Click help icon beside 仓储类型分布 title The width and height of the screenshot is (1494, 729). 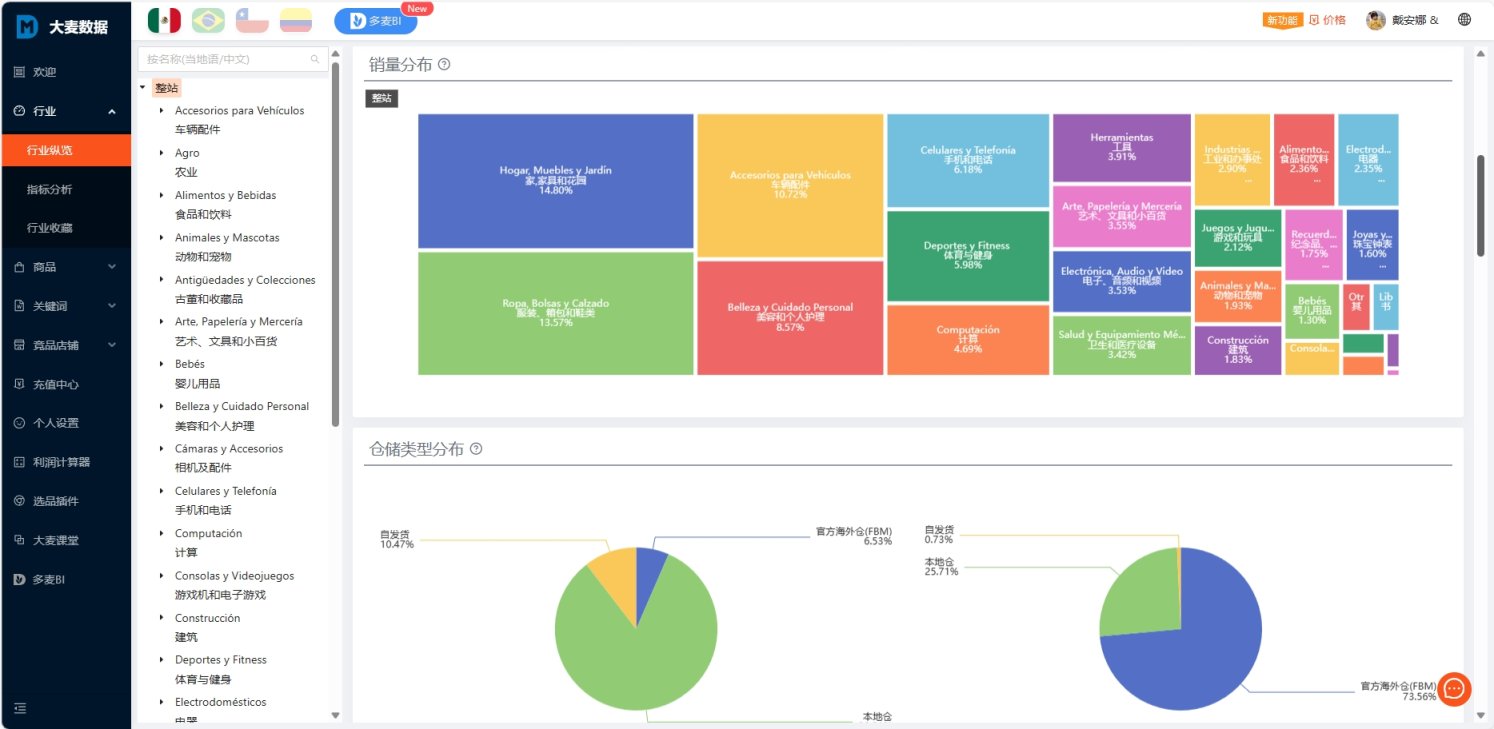pyautogui.click(x=476, y=449)
